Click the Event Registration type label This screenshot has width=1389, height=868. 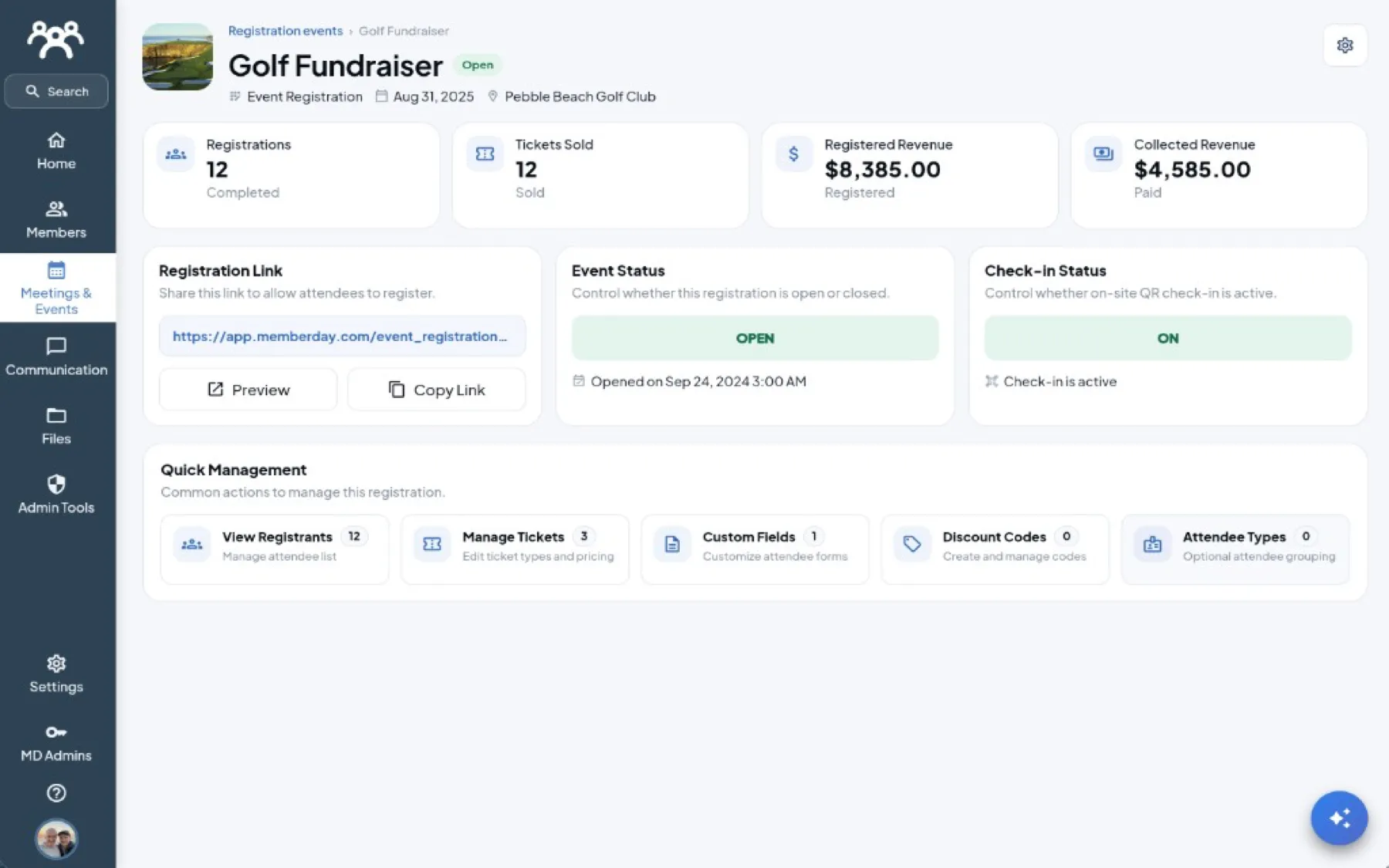point(305,96)
